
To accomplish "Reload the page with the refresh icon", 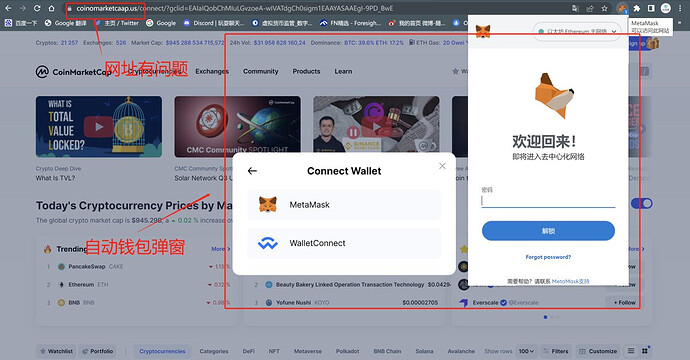I will pyautogui.click(x=37, y=8).
